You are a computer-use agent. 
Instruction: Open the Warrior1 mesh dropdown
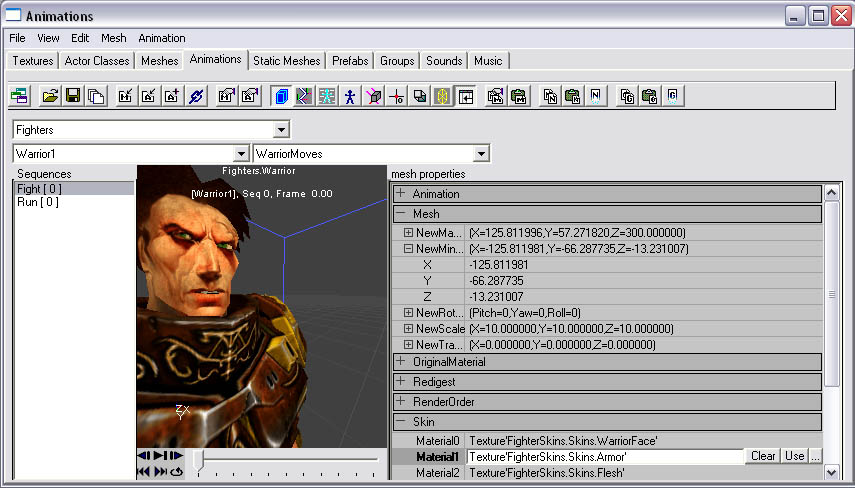point(241,154)
